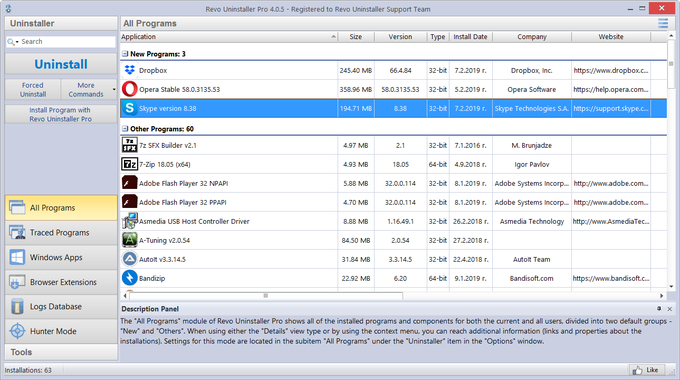Open the More Commands dropdown arrow
Screen dimensions: 680x380
pos(114,90)
